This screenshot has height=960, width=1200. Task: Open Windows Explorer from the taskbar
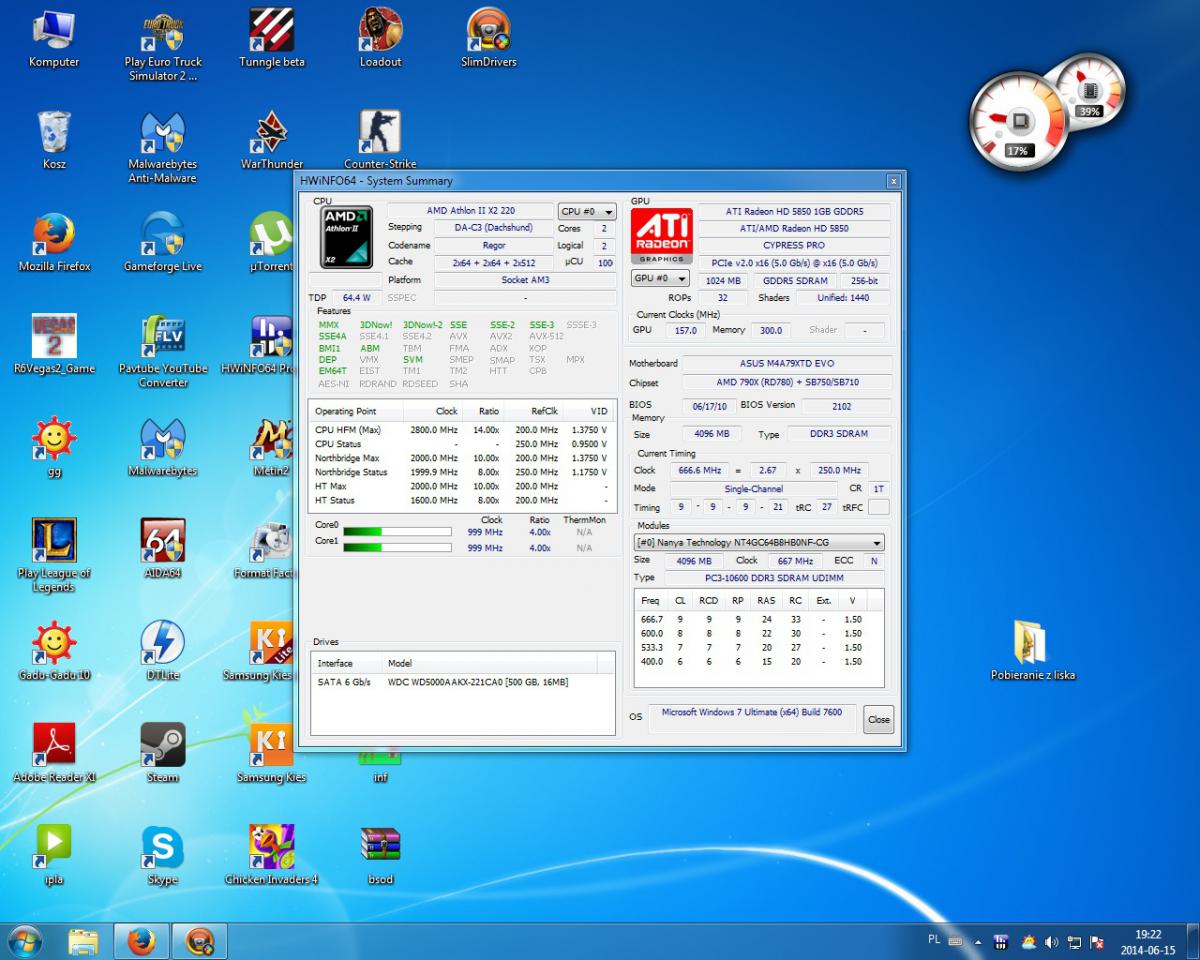click(x=83, y=941)
